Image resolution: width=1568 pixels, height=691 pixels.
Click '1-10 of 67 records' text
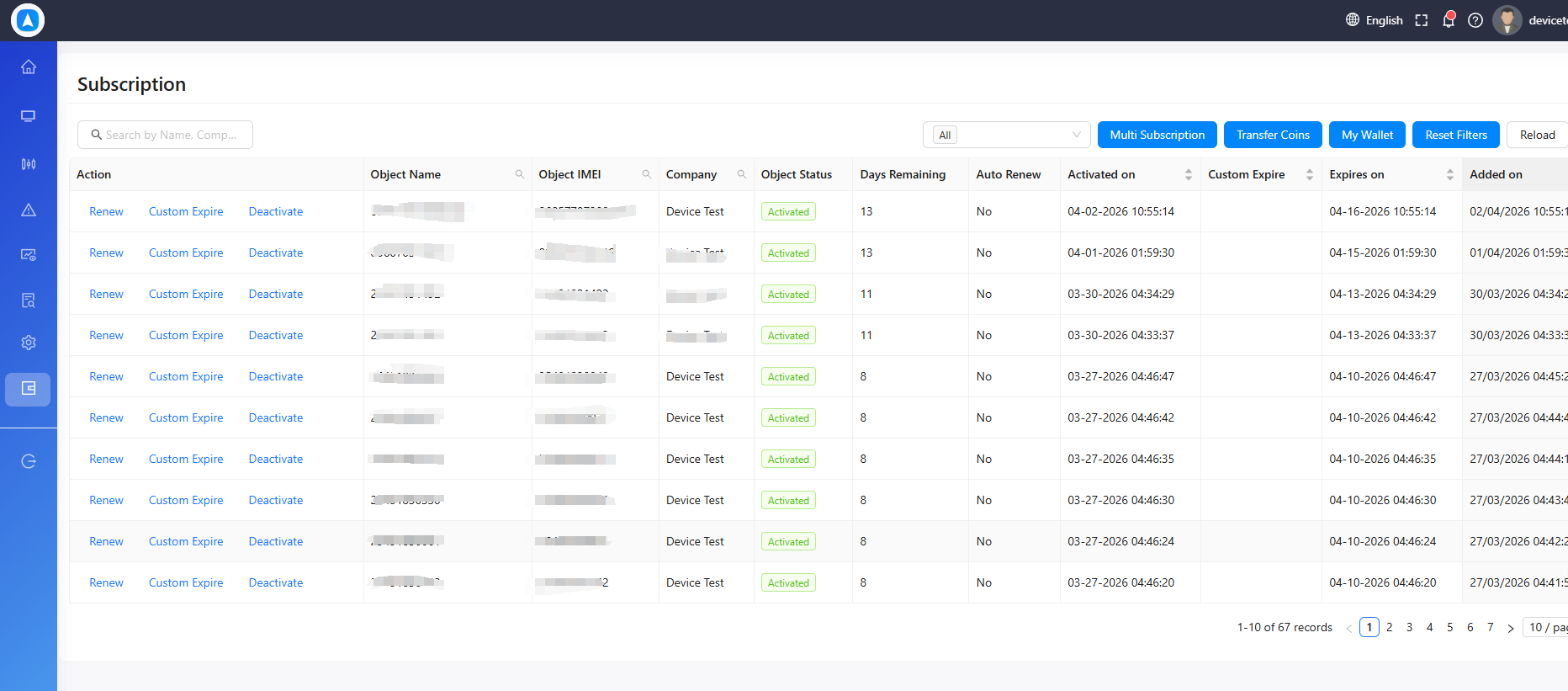click(1285, 627)
